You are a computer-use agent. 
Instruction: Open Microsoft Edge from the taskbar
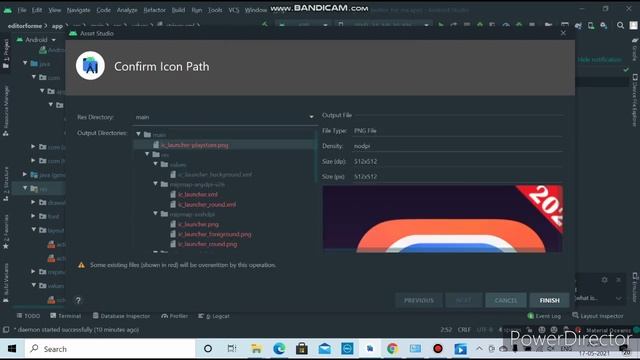pyautogui.click(x=279, y=349)
